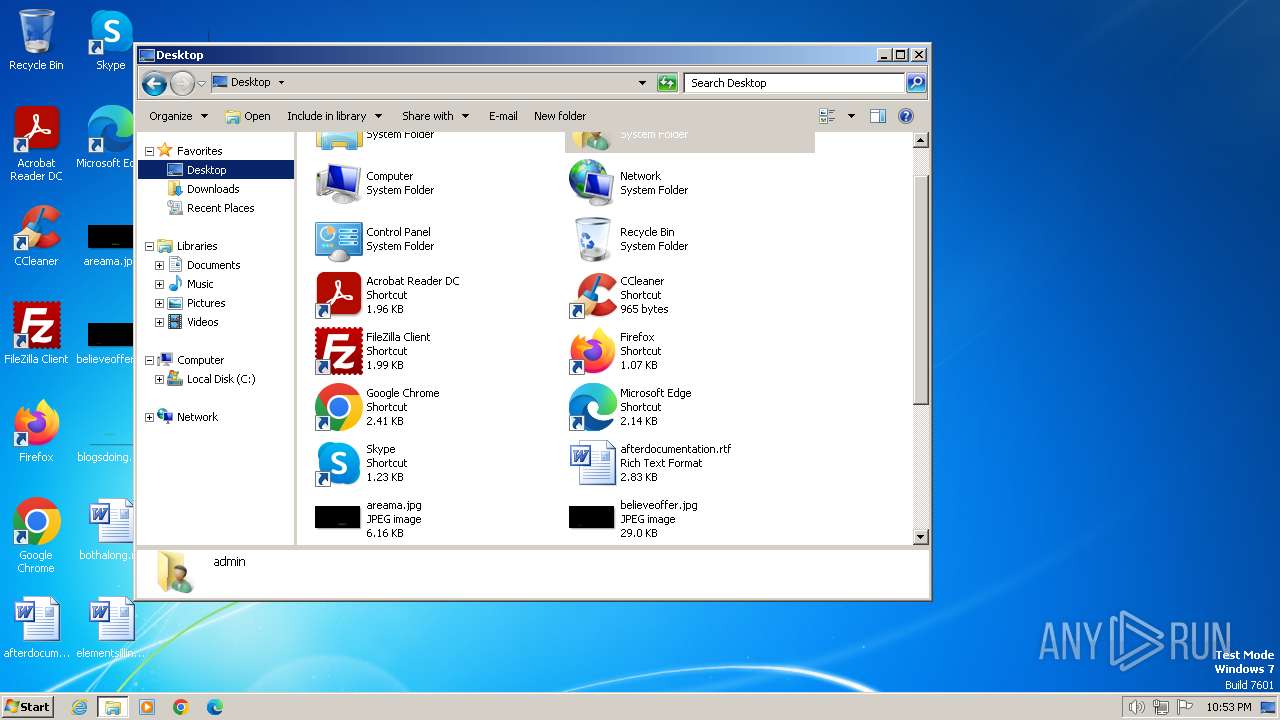Open the Organize menu
This screenshot has width=1280, height=720.
(178, 116)
